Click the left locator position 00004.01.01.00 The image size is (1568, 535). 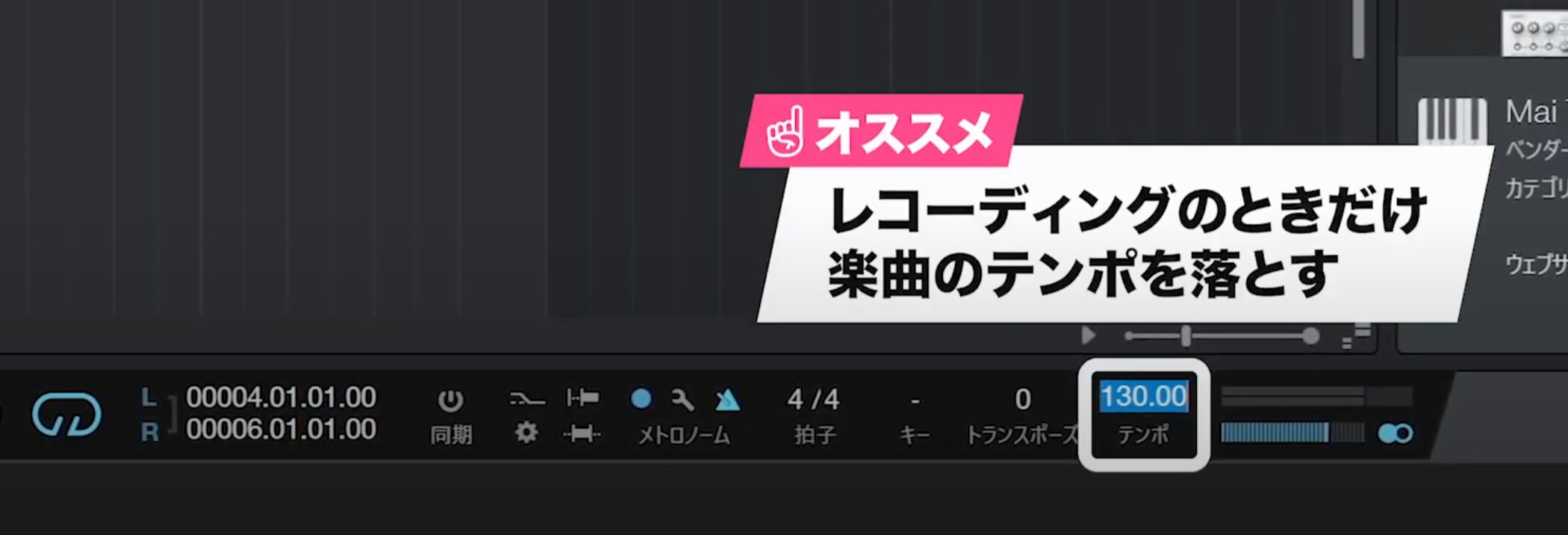281,398
